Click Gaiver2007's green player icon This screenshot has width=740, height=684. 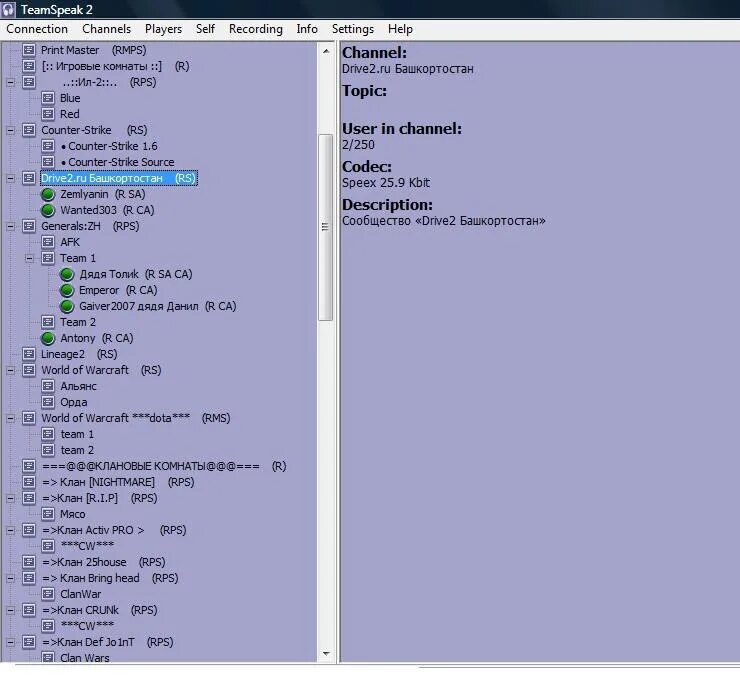(x=67, y=306)
